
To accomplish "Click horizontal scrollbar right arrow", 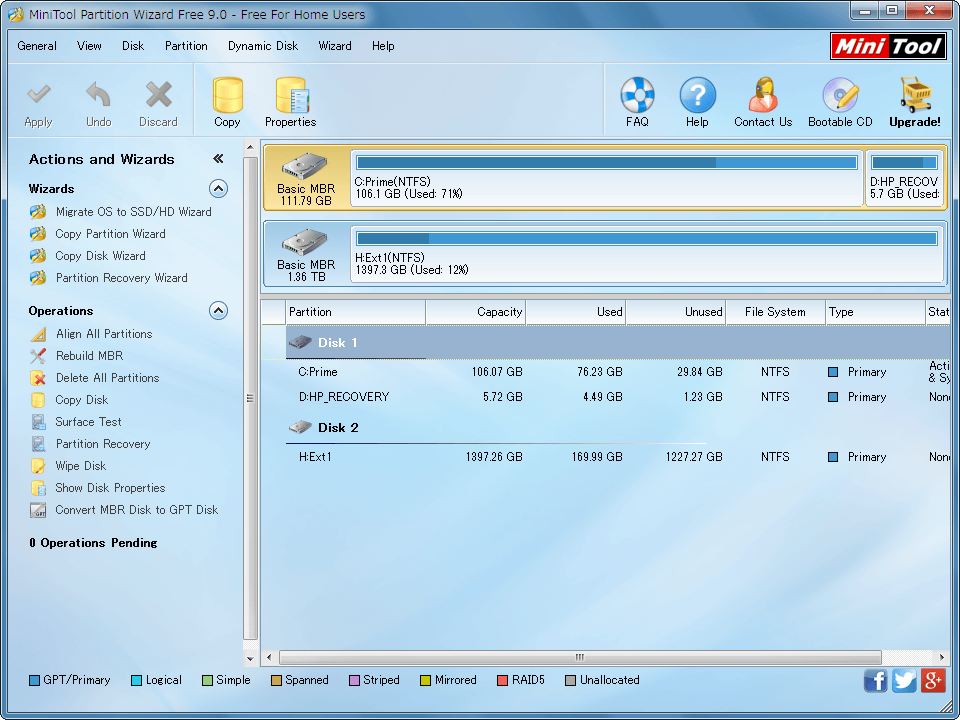I will [x=942, y=658].
